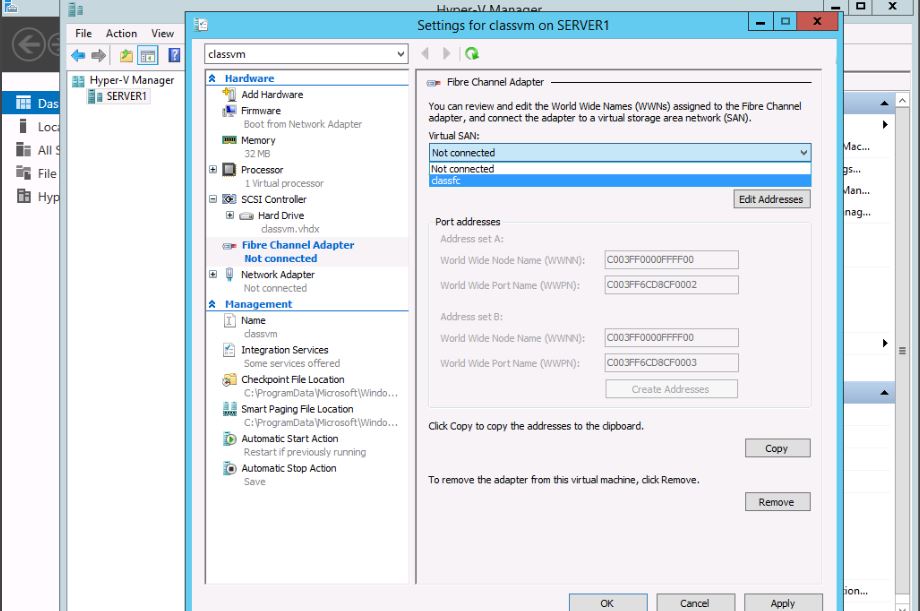Expand the Network Adapter node
The image size is (920, 611).
pos(213,275)
